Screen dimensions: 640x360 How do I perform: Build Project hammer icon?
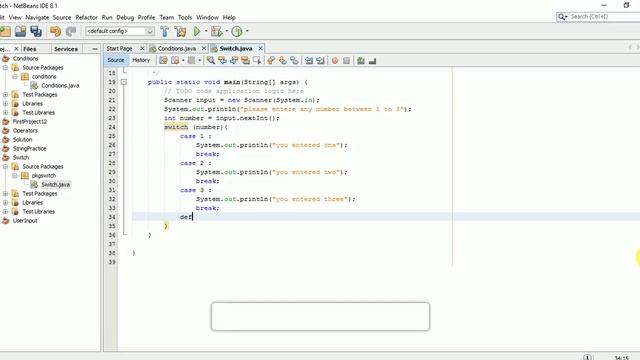[x=164, y=31]
